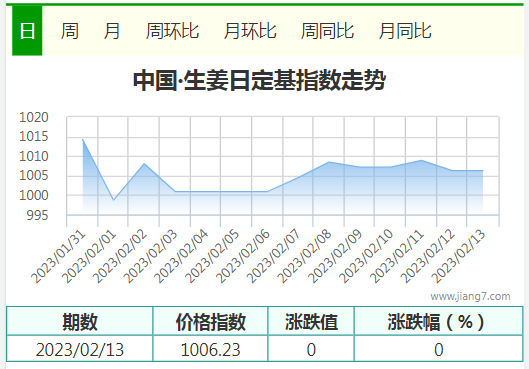Click the 涨跌幅（%） column header
Image resolution: width=529 pixels, height=369 pixels.
coord(439,321)
